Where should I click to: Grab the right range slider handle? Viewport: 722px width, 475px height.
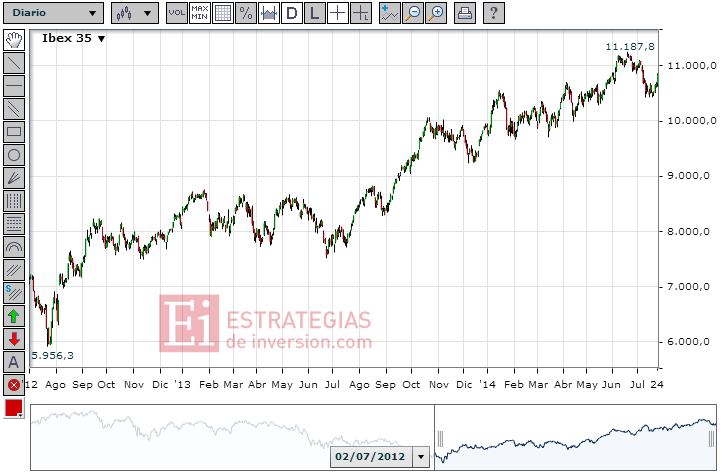712,439
